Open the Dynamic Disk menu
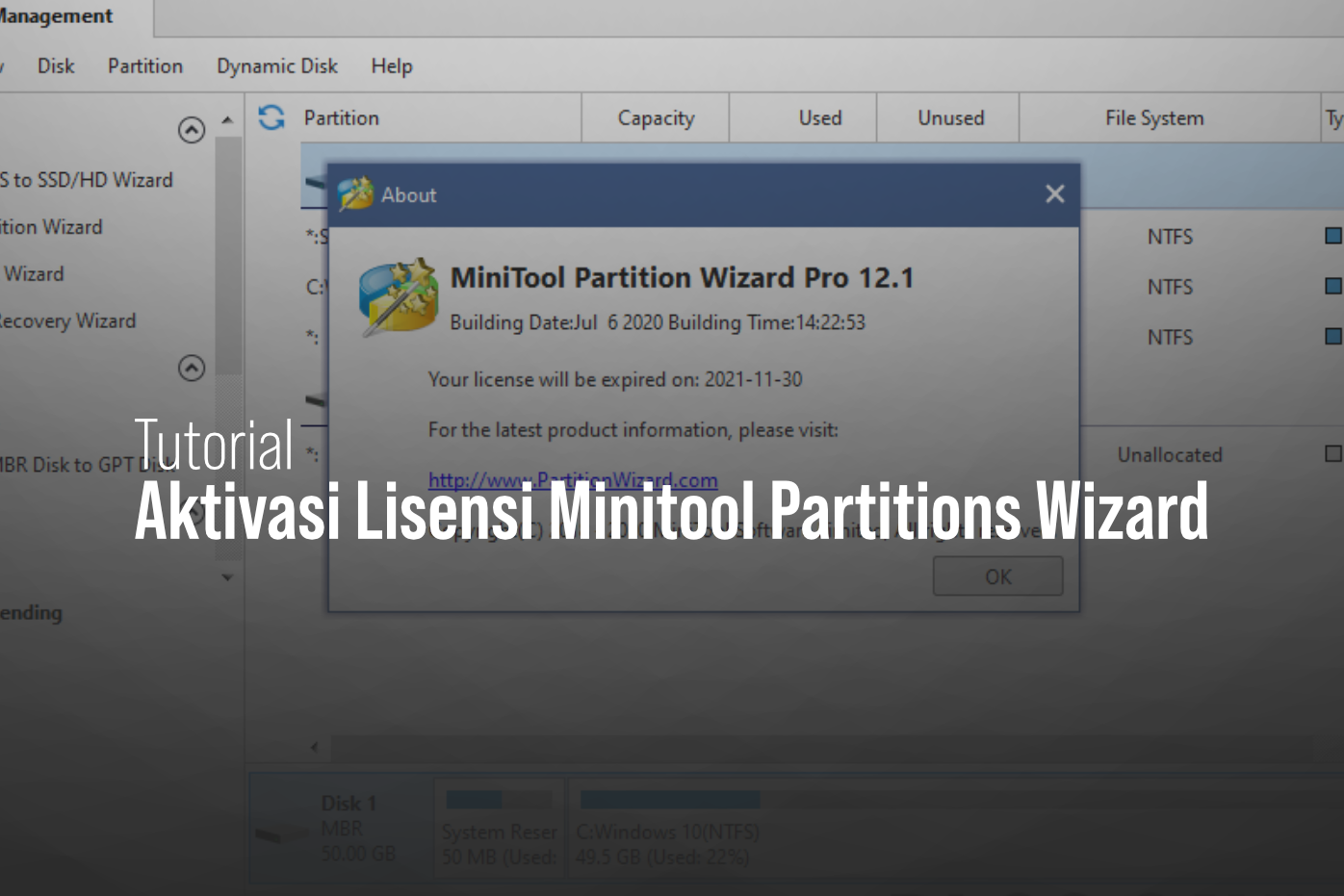The image size is (1344, 896). point(276,65)
